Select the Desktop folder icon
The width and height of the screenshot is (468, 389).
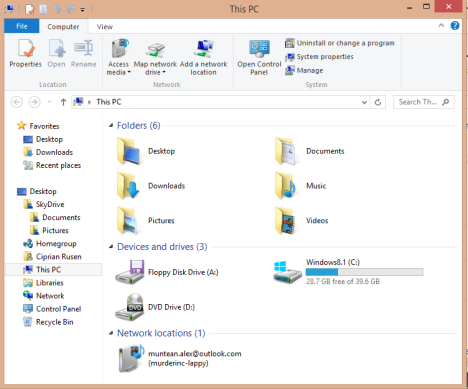click(x=128, y=151)
